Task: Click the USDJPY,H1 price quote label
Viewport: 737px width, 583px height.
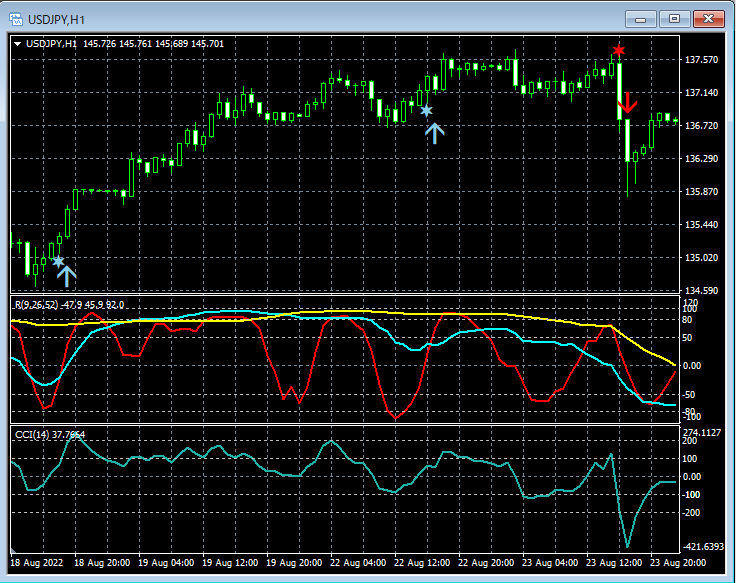Action: (x=125, y=44)
